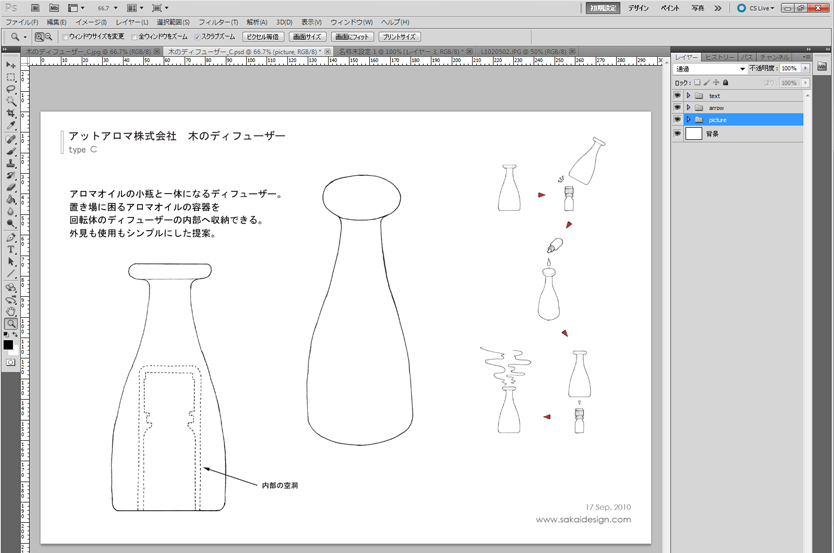Open the blend mode dropdown (通過)
Image resolution: width=834 pixels, height=553 pixels.
[710, 69]
